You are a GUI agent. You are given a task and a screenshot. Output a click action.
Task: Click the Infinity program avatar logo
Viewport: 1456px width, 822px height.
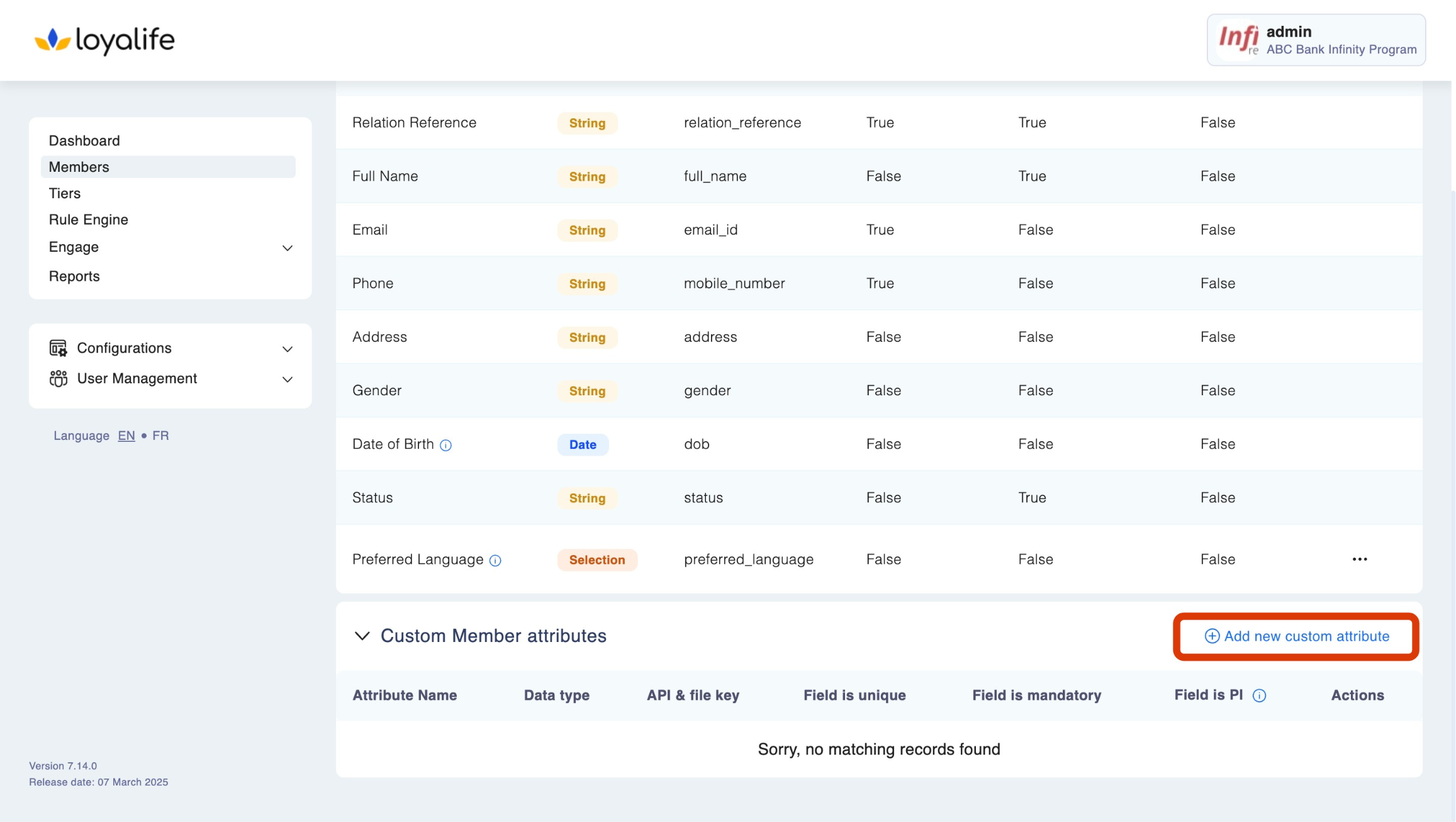click(1237, 40)
